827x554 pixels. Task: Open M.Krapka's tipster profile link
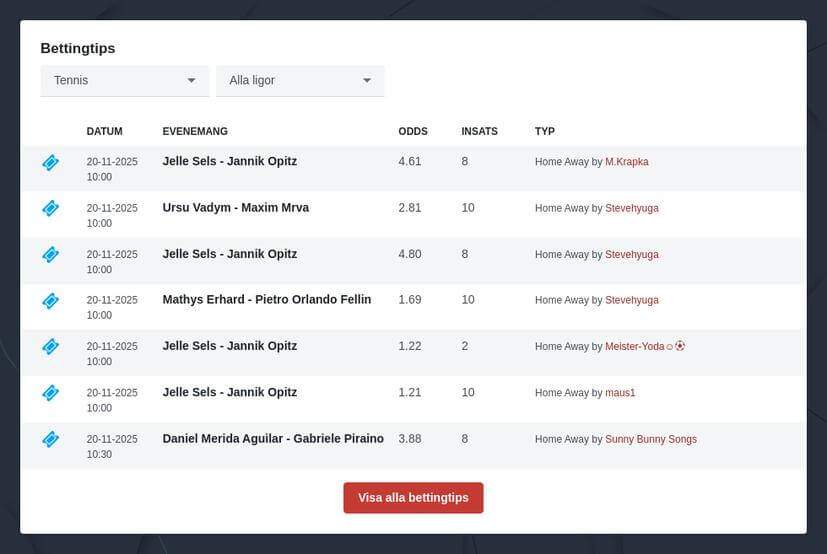(626, 161)
